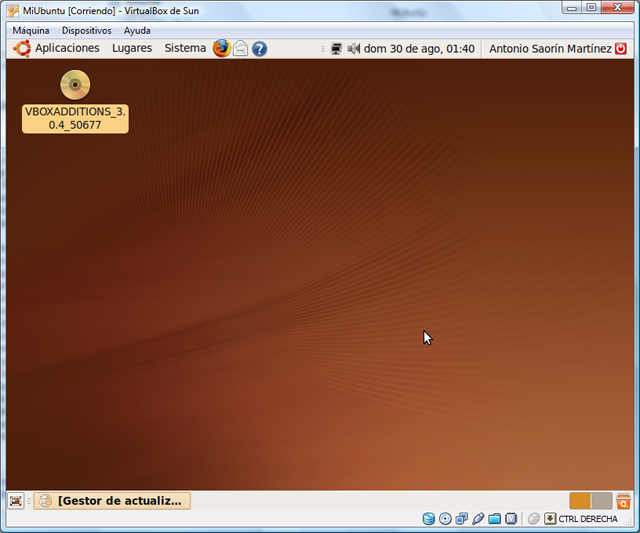Open the Trash icon in bottom panel
This screenshot has width=640, height=533.
tap(623, 501)
